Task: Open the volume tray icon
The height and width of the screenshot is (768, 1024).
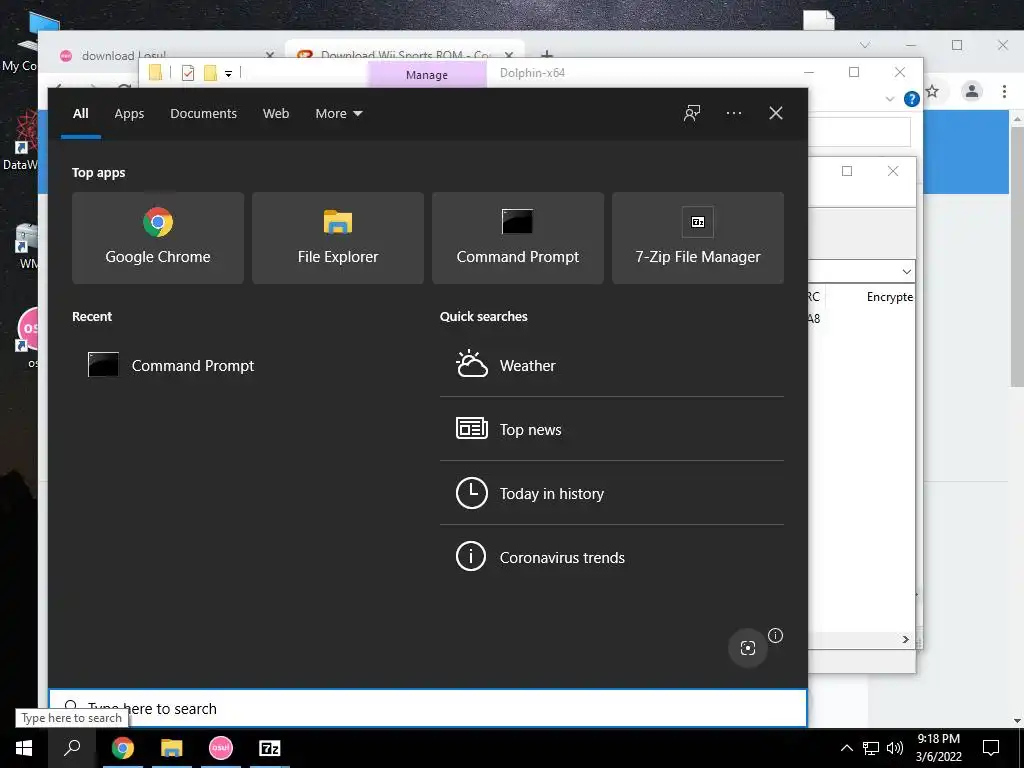Action: 895,748
